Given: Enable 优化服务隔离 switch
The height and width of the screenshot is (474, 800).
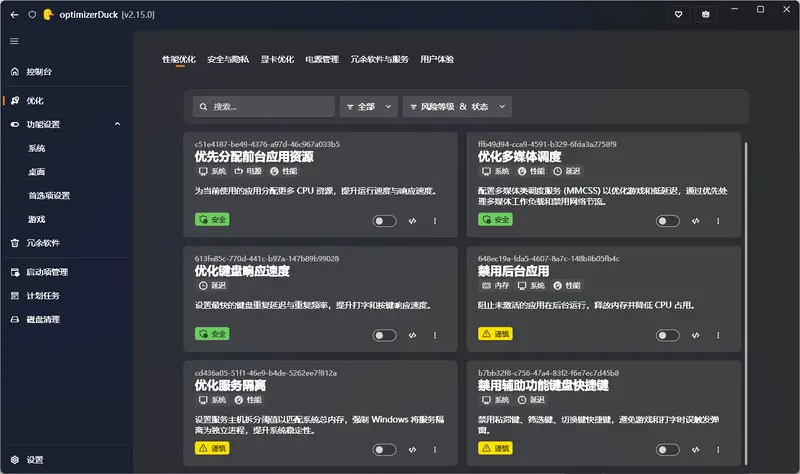Looking at the screenshot, I should click(x=385, y=450).
